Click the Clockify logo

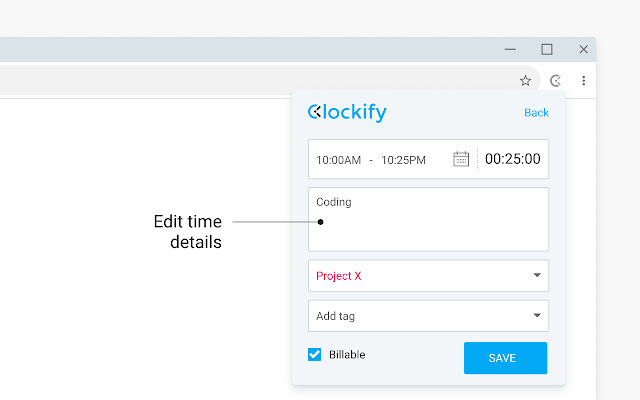(x=346, y=113)
